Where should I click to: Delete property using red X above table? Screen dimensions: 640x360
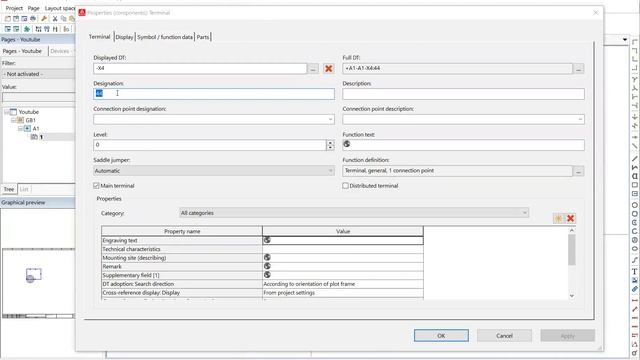pos(571,218)
